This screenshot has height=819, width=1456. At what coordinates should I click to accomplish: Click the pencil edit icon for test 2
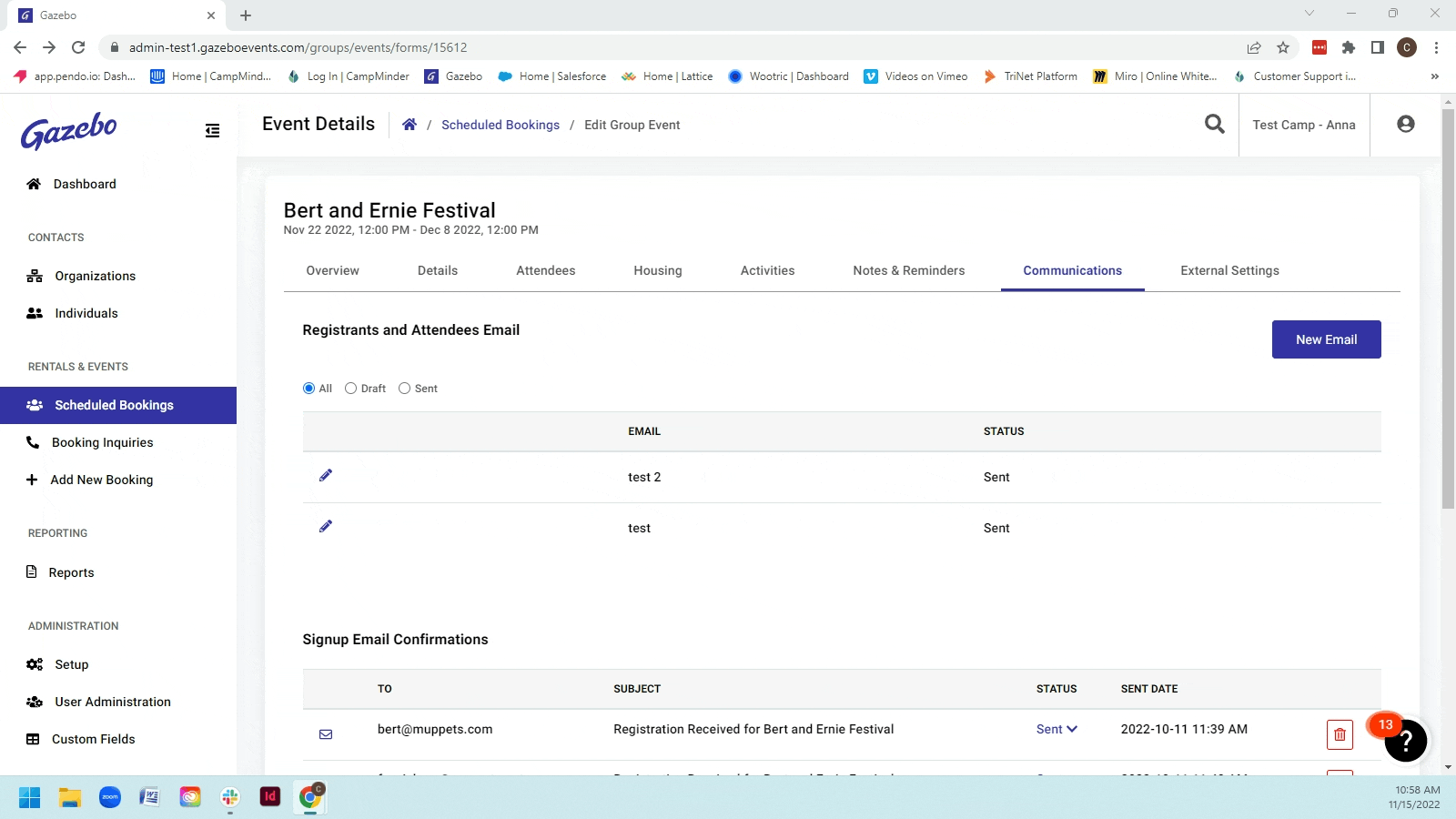coord(326,475)
